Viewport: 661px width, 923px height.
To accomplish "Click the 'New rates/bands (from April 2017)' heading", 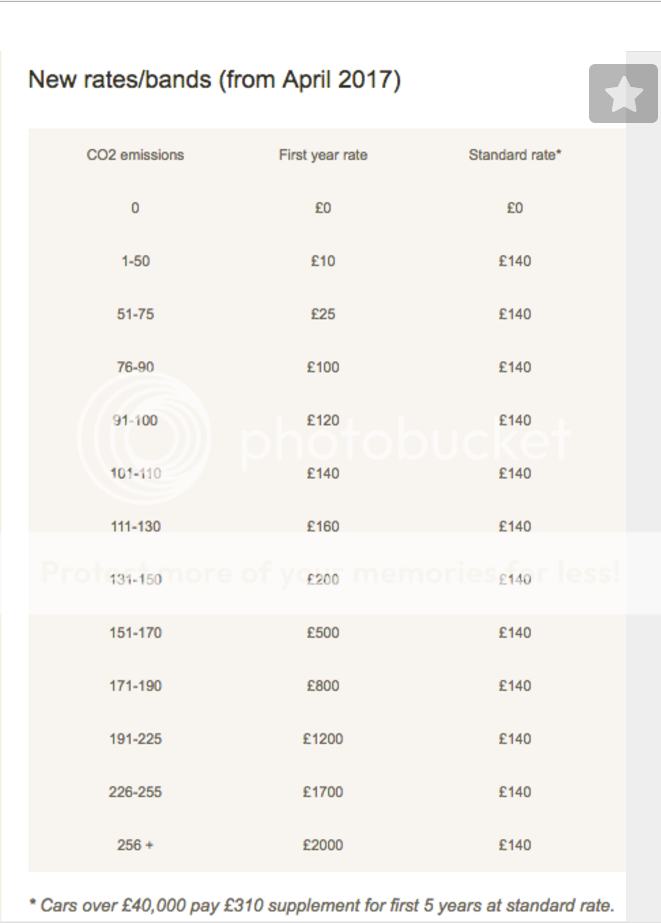I will [214, 80].
